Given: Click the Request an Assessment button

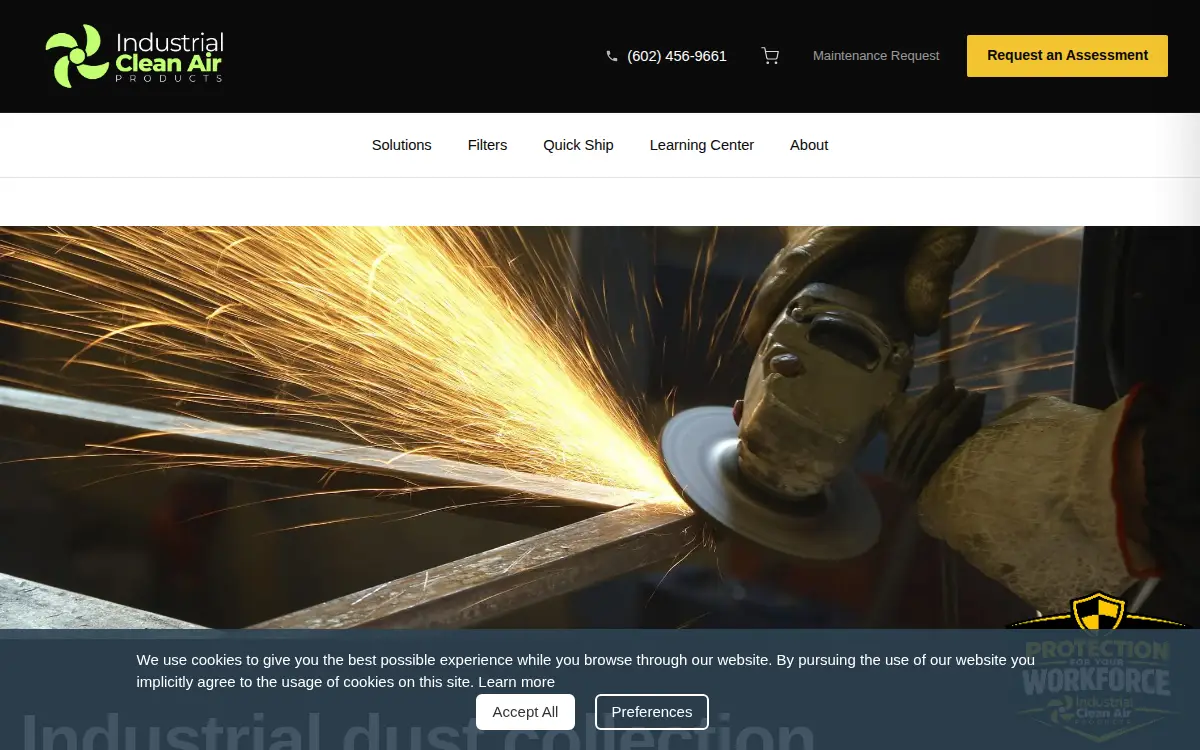Looking at the screenshot, I should [1067, 56].
